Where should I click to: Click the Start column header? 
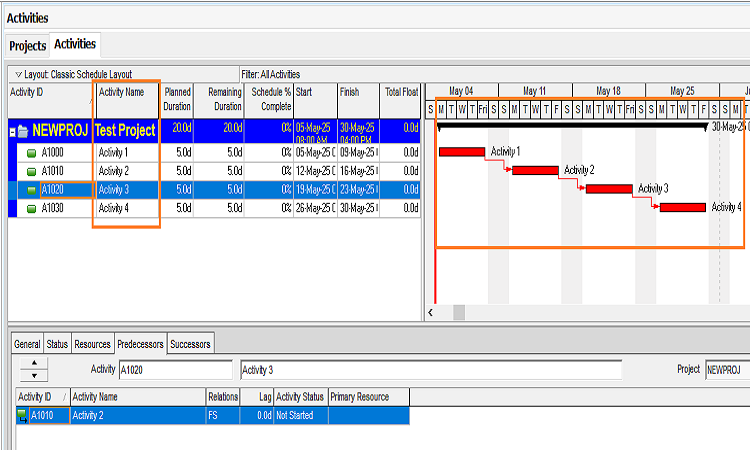pos(314,92)
